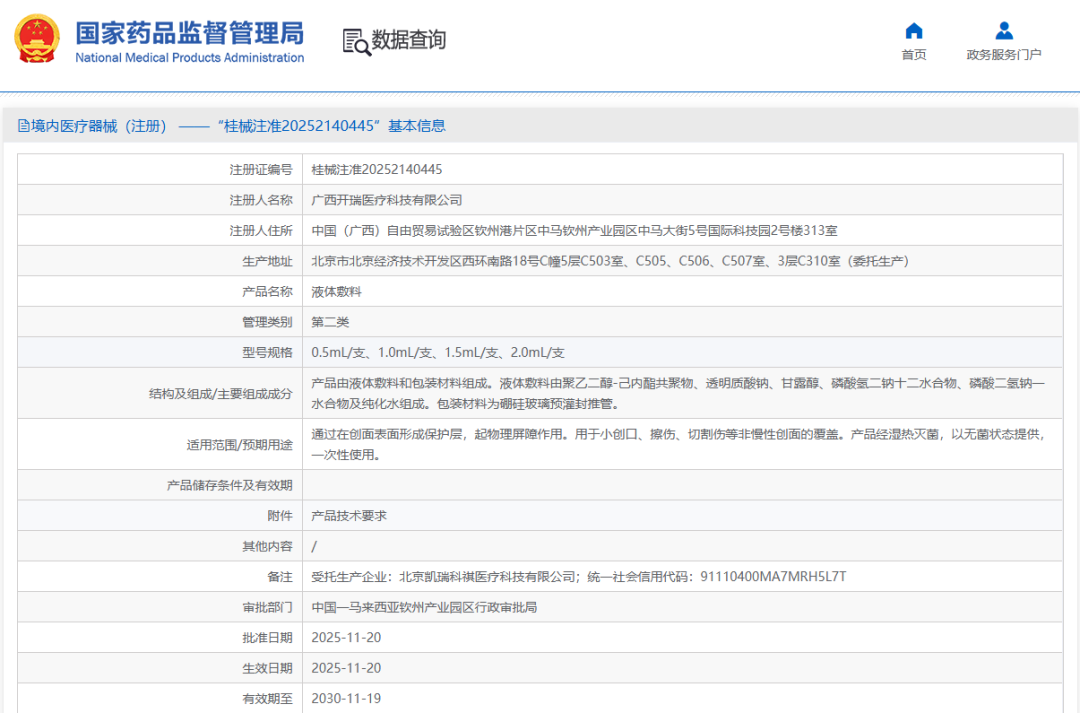This screenshot has height=713, width=1080.
Task: Select the 结构及组成 composition description text
Action: tap(678, 393)
